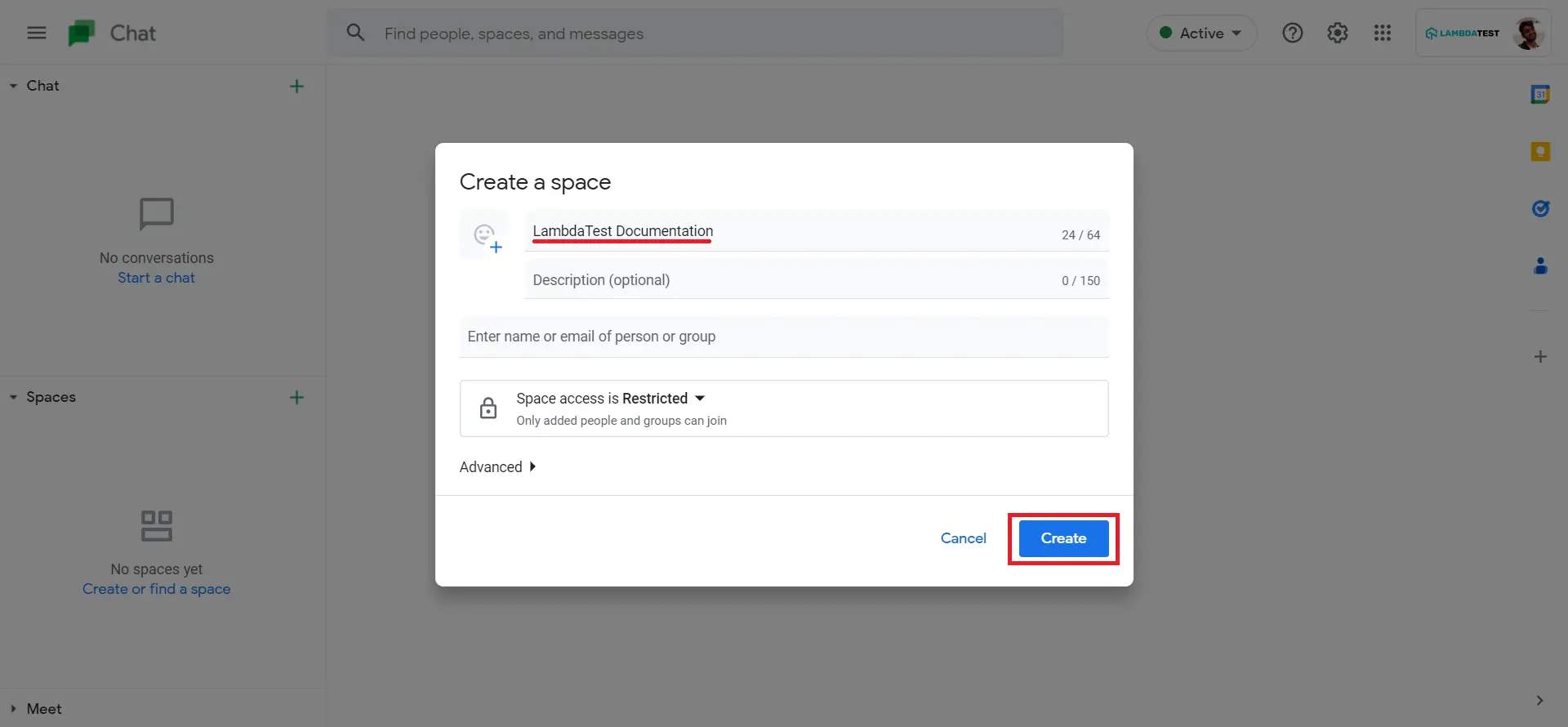Open the Google apps grid launcher
This screenshot has height=727, width=1568.
point(1382,33)
